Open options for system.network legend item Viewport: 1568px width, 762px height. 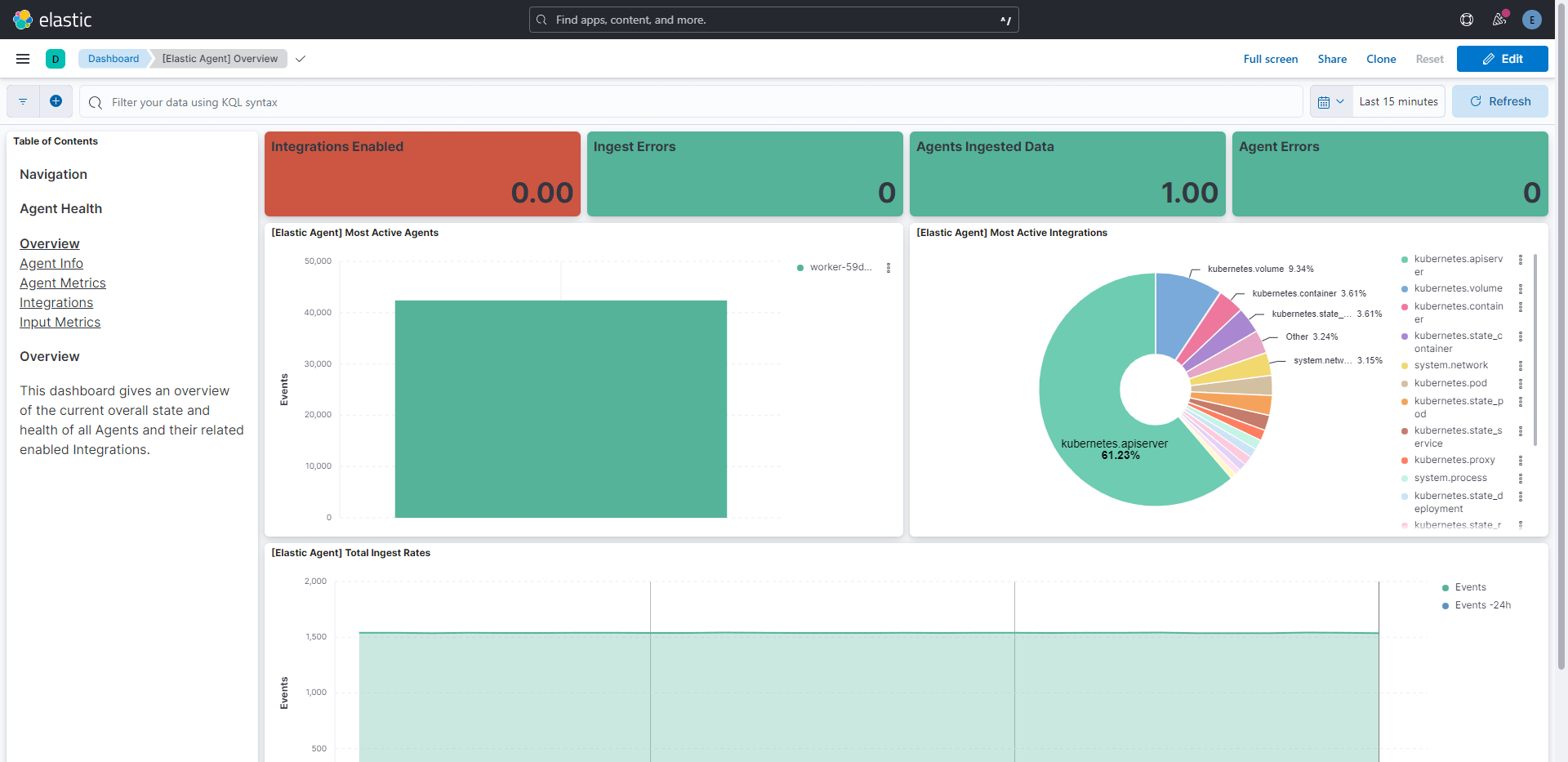pyautogui.click(x=1521, y=366)
